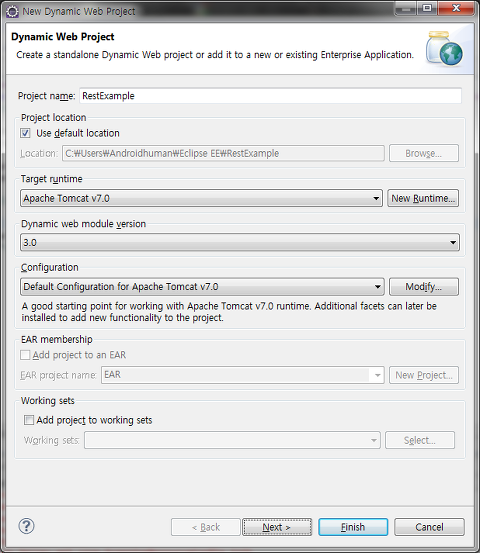Image resolution: width=480 pixels, height=553 pixels.
Task: Close the dialog using the red X
Action: (x=456, y=8)
